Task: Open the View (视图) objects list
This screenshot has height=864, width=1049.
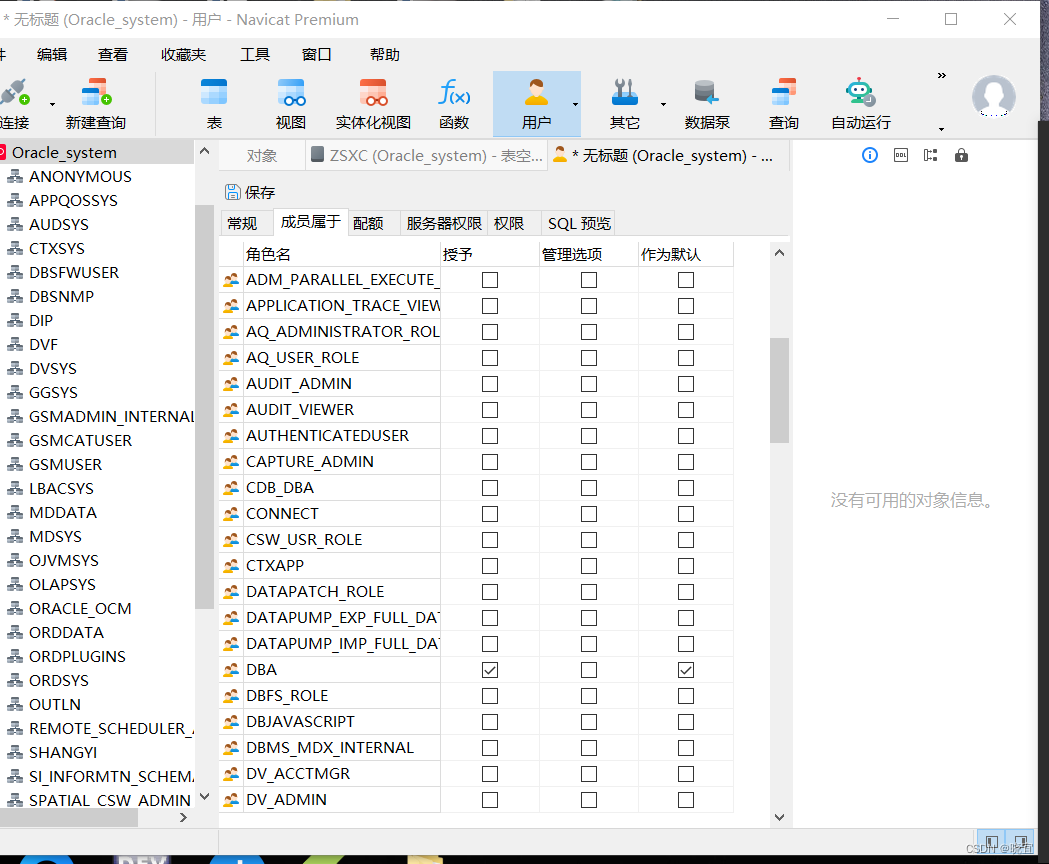Action: coord(291,104)
